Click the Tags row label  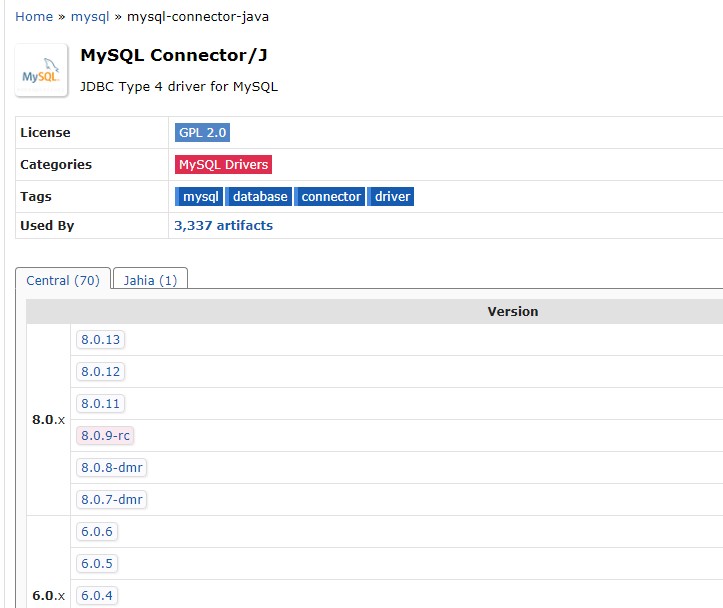(36, 196)
